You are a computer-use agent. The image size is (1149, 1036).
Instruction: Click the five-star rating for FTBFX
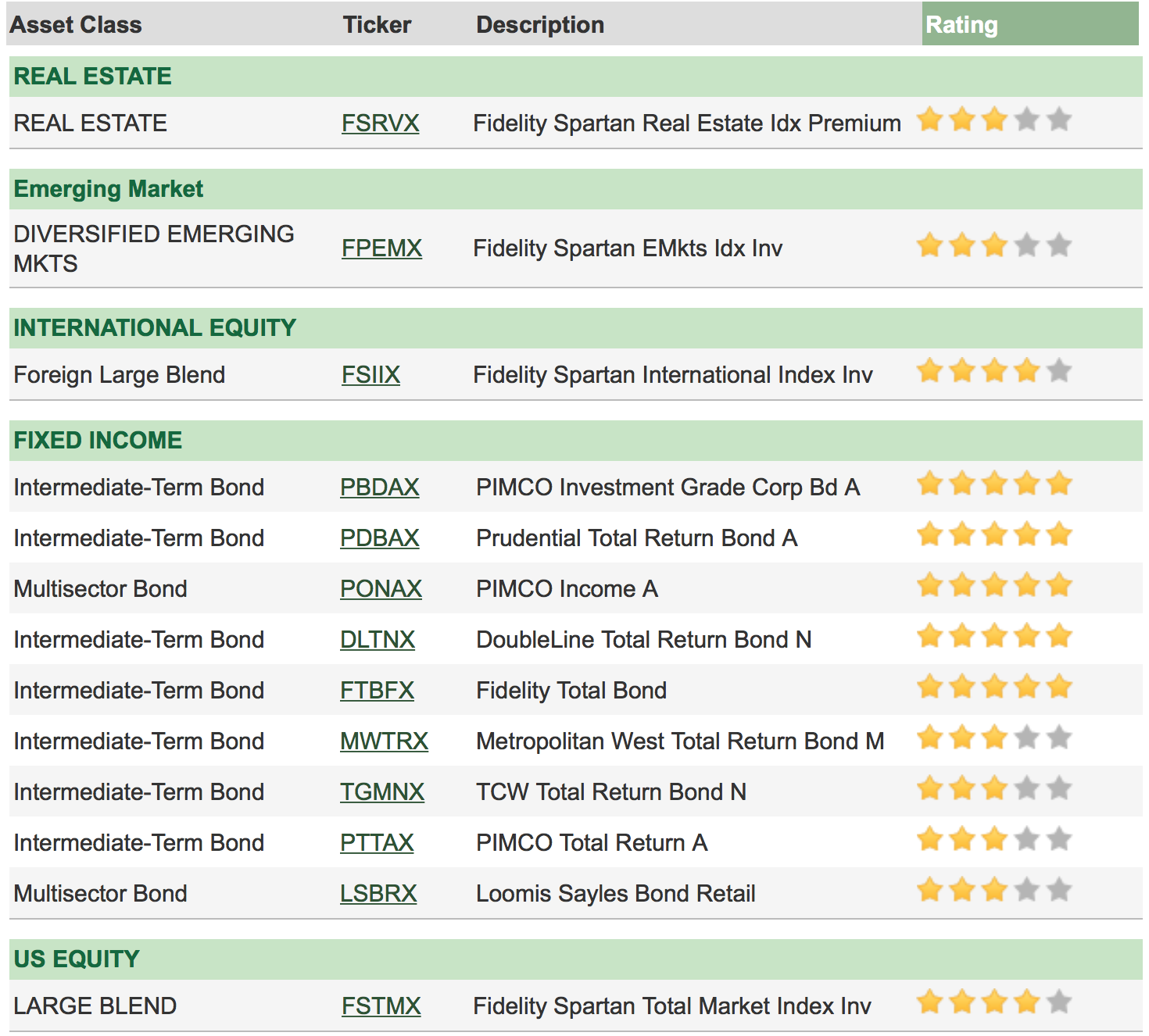[994, 687]
